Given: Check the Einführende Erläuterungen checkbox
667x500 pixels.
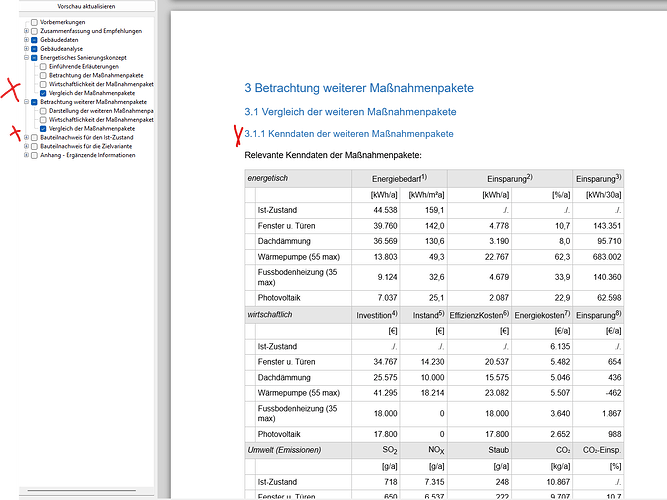Looking at the screenshot, I should [x=43, y=66].
